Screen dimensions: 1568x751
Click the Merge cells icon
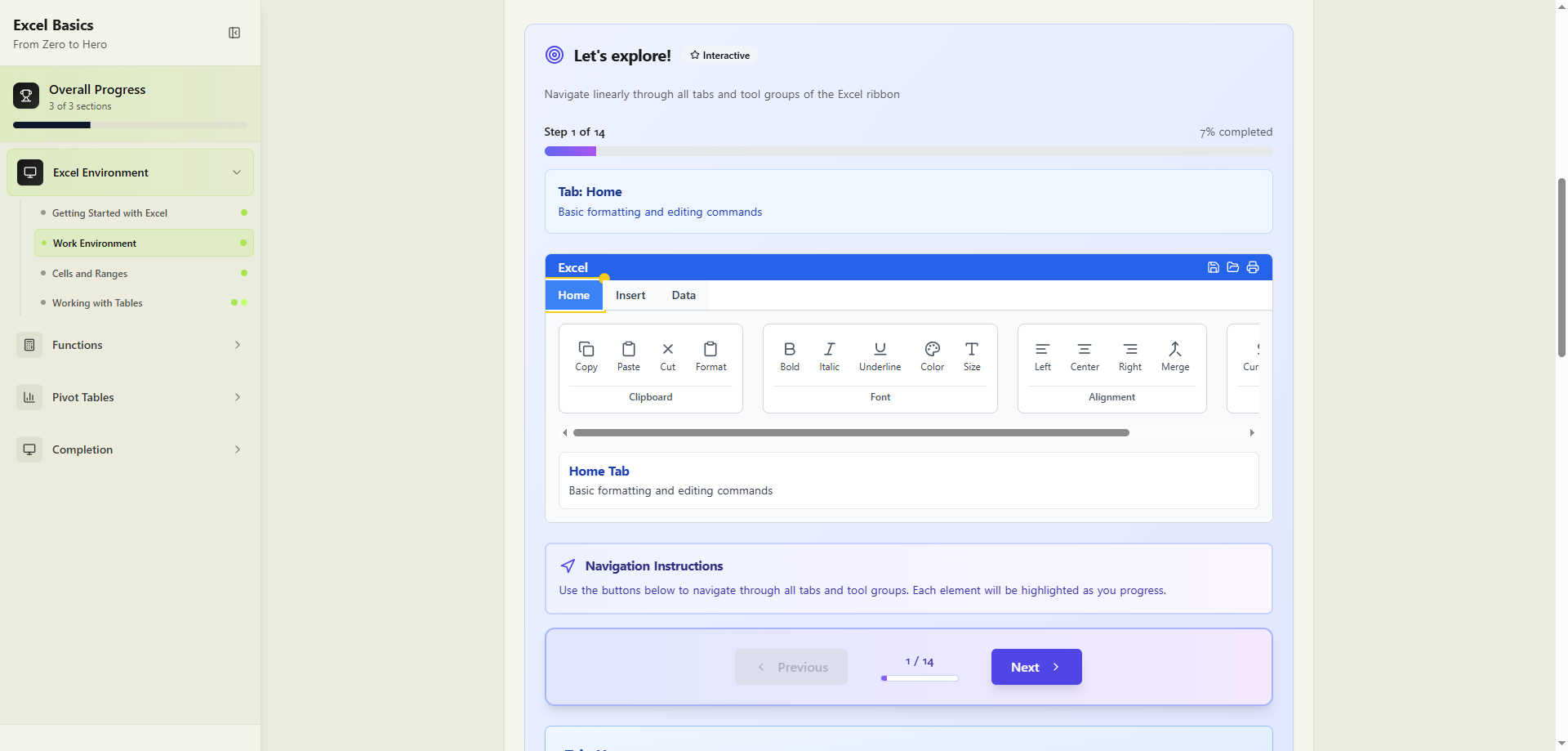(1174, 350)
